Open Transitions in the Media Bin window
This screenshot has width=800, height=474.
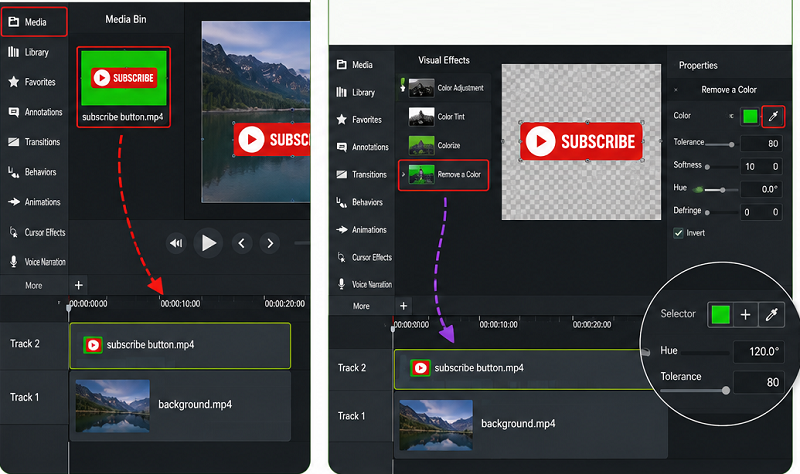pyautogui.click(x=34, y=142)
